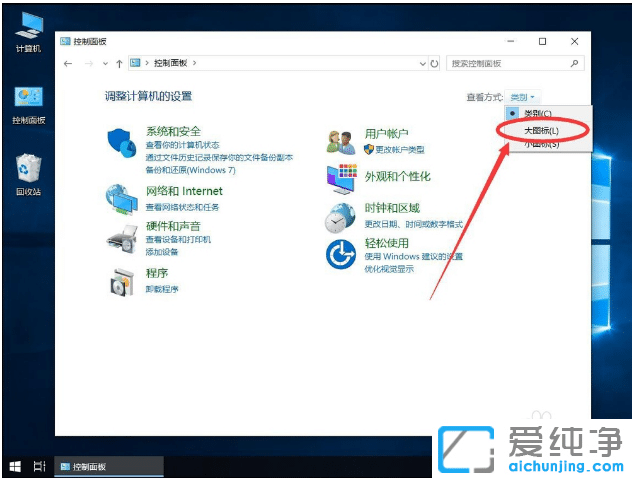
Task: Click the address bar control panel icon
Action: tap(135, 63)
